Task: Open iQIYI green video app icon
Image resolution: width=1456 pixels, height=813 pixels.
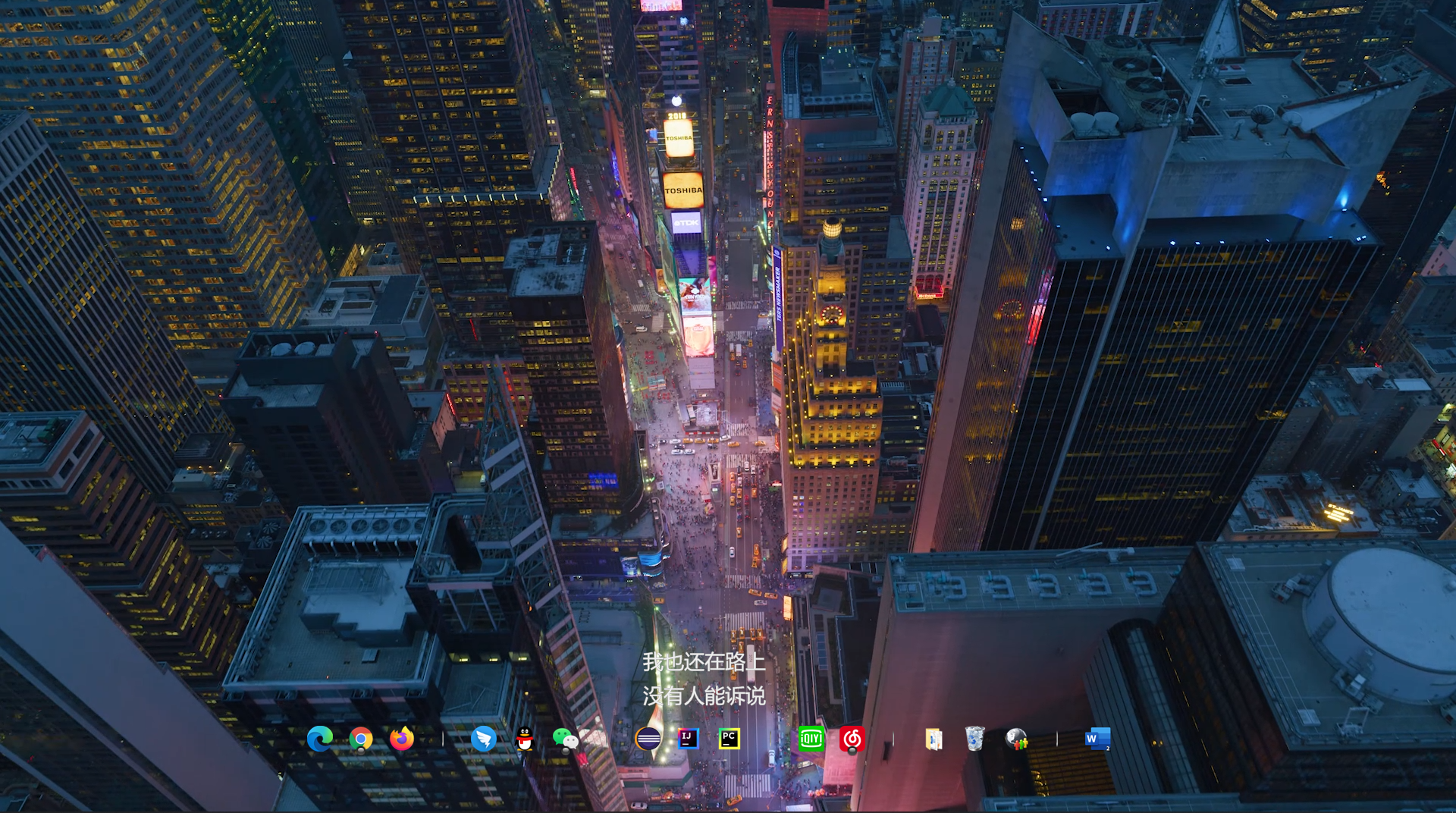Action: [x=811, y=738]
